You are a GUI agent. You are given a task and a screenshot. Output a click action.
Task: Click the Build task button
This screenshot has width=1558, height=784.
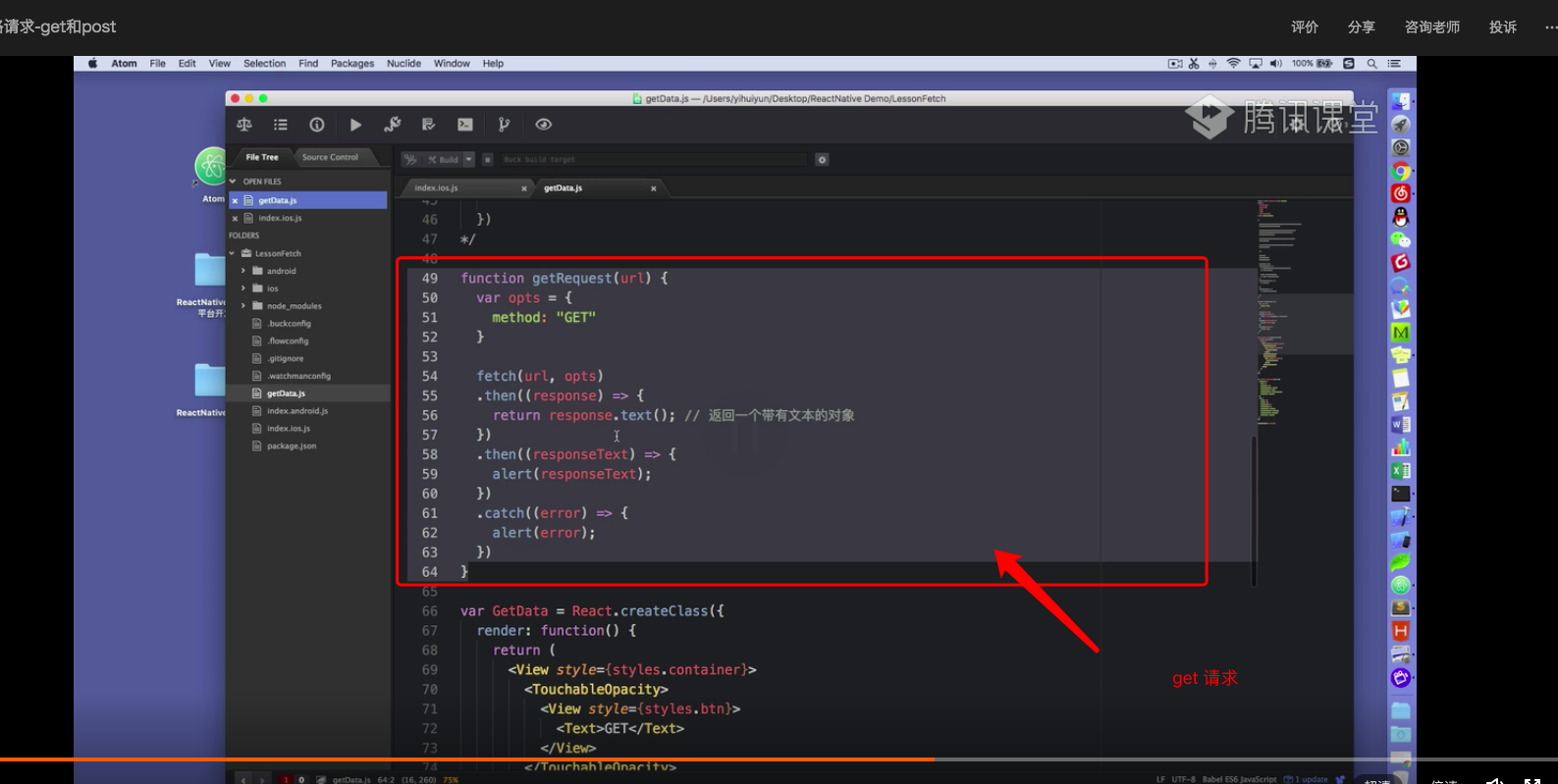443,159
